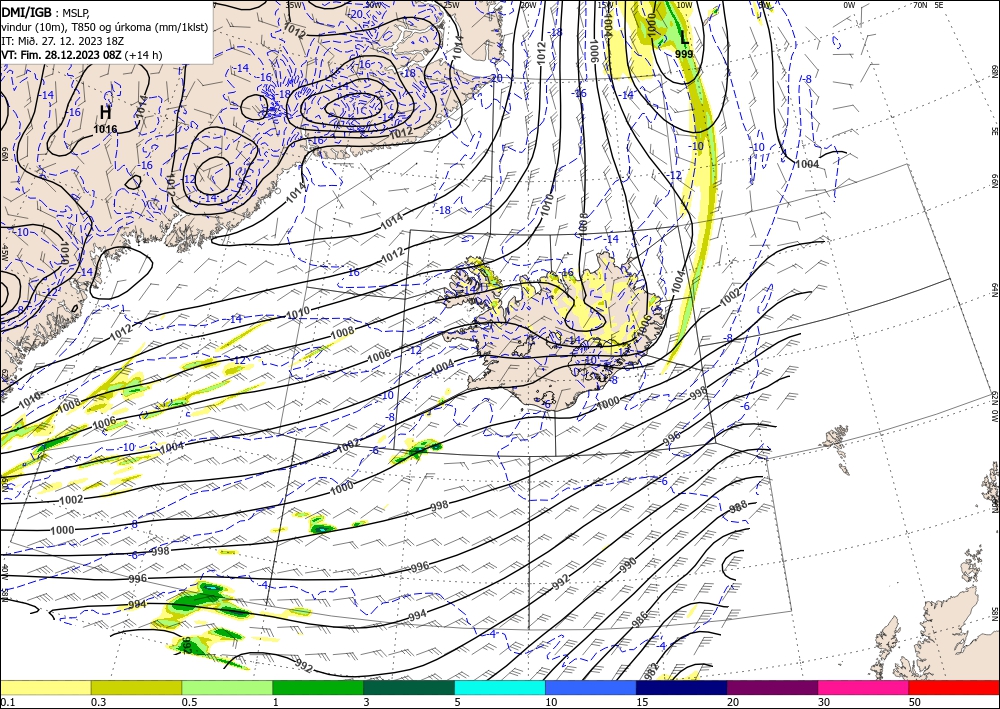This screenshot has height=709, width=1000.
Task: Click the "DMI/IGB" title text
Action: click(x=27, y=11)
